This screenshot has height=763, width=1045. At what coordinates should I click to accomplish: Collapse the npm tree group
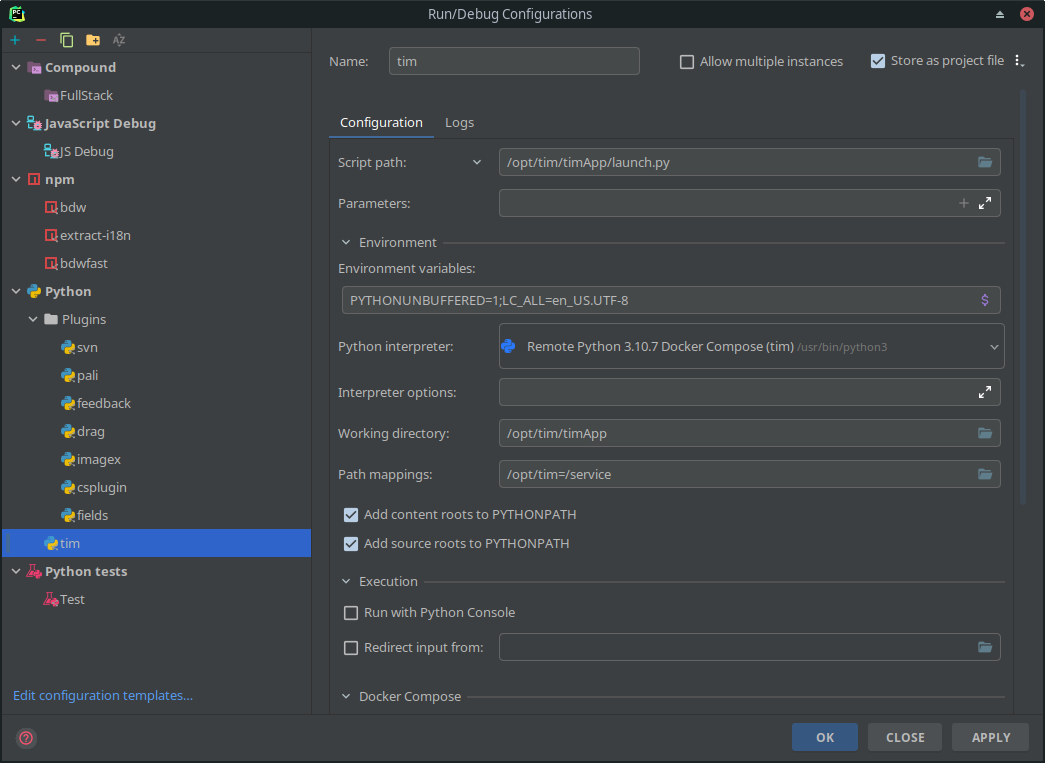16,179
